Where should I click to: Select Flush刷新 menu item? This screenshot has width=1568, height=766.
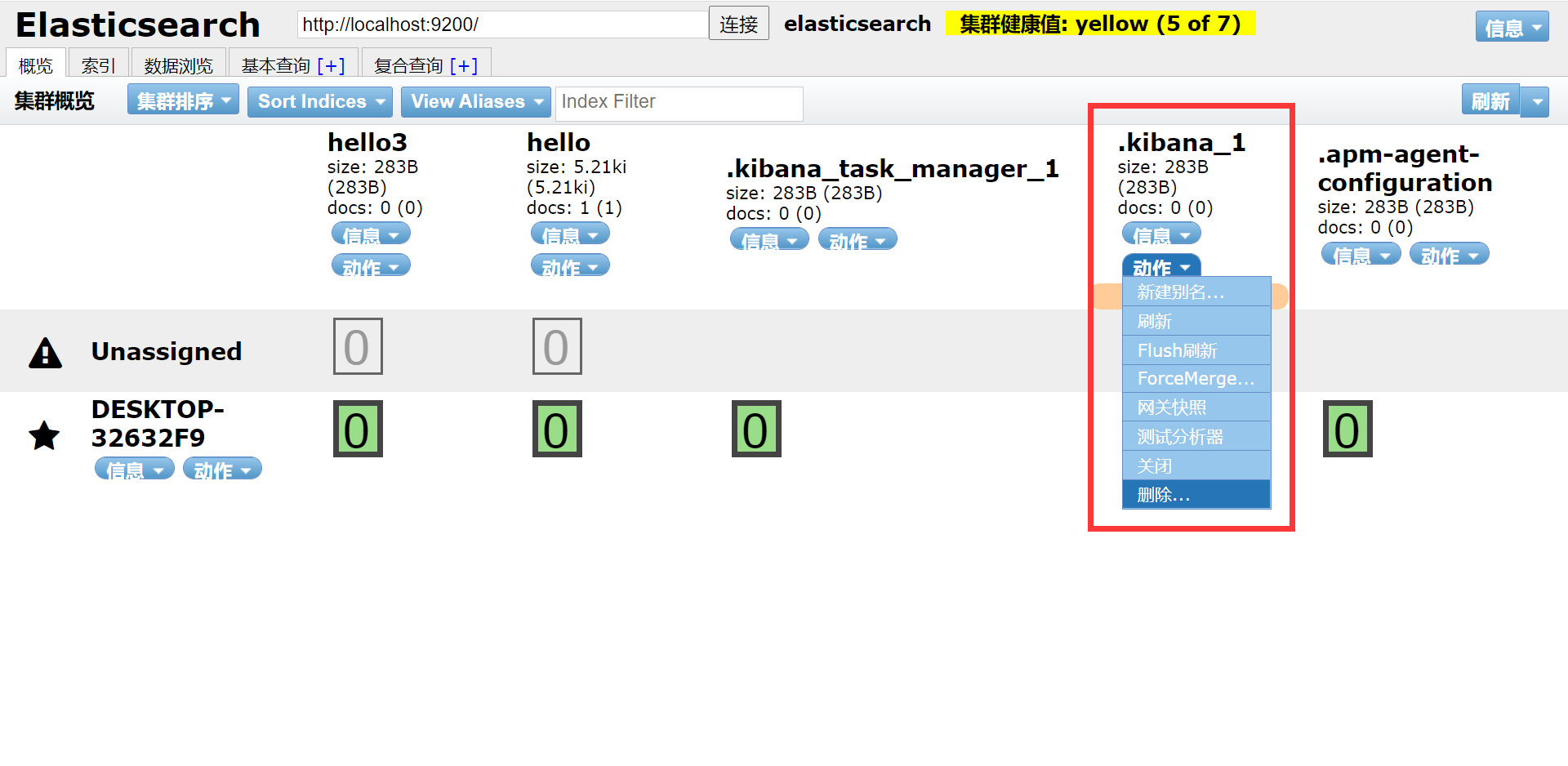[x=1196, y=350]
